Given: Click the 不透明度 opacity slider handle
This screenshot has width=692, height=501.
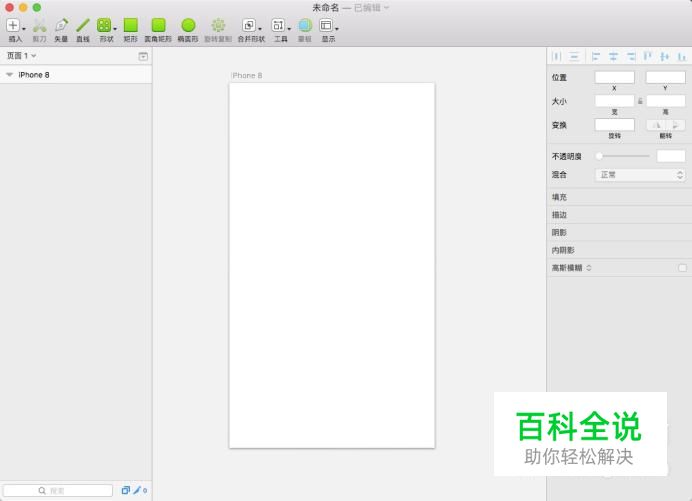Looking at the screenshot, I should (x=599, y=156).
